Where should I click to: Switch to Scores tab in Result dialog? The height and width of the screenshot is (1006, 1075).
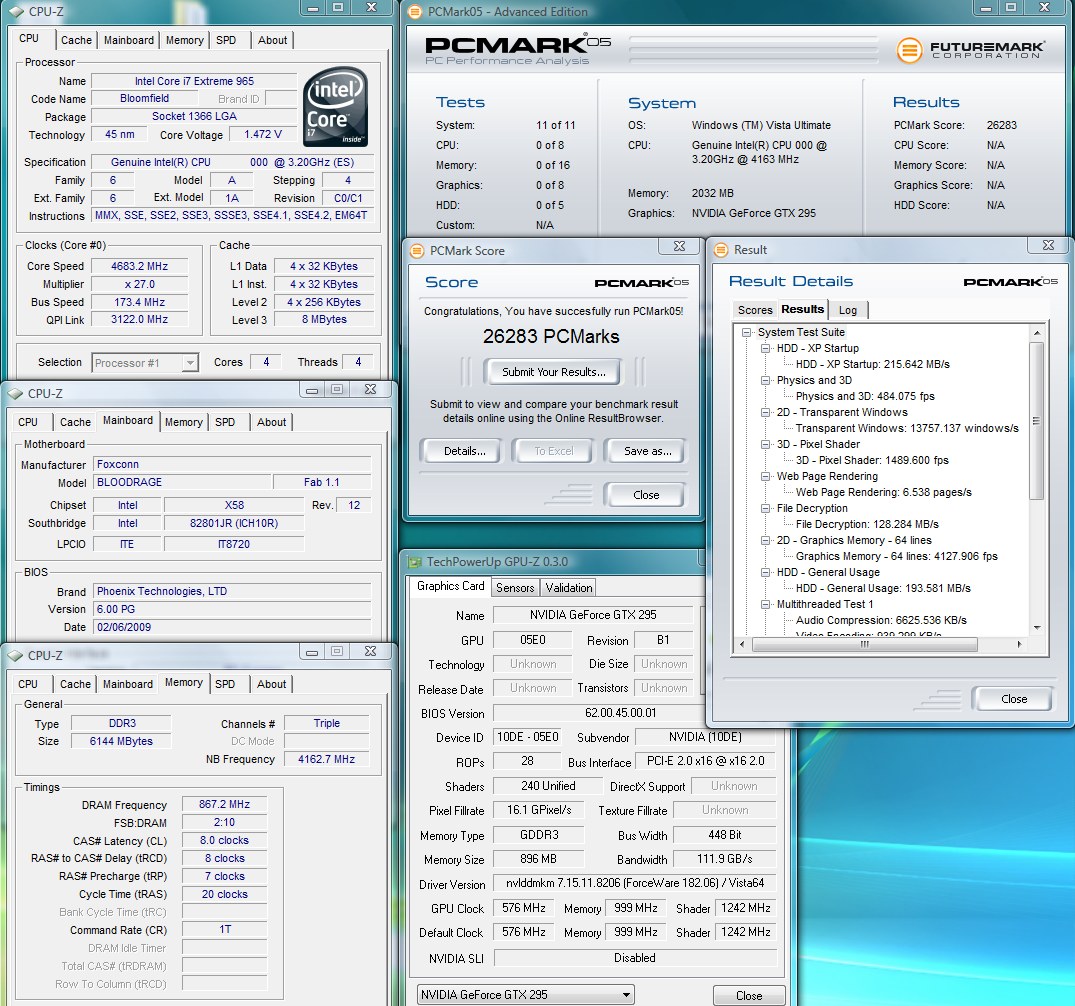coord(755,310)
